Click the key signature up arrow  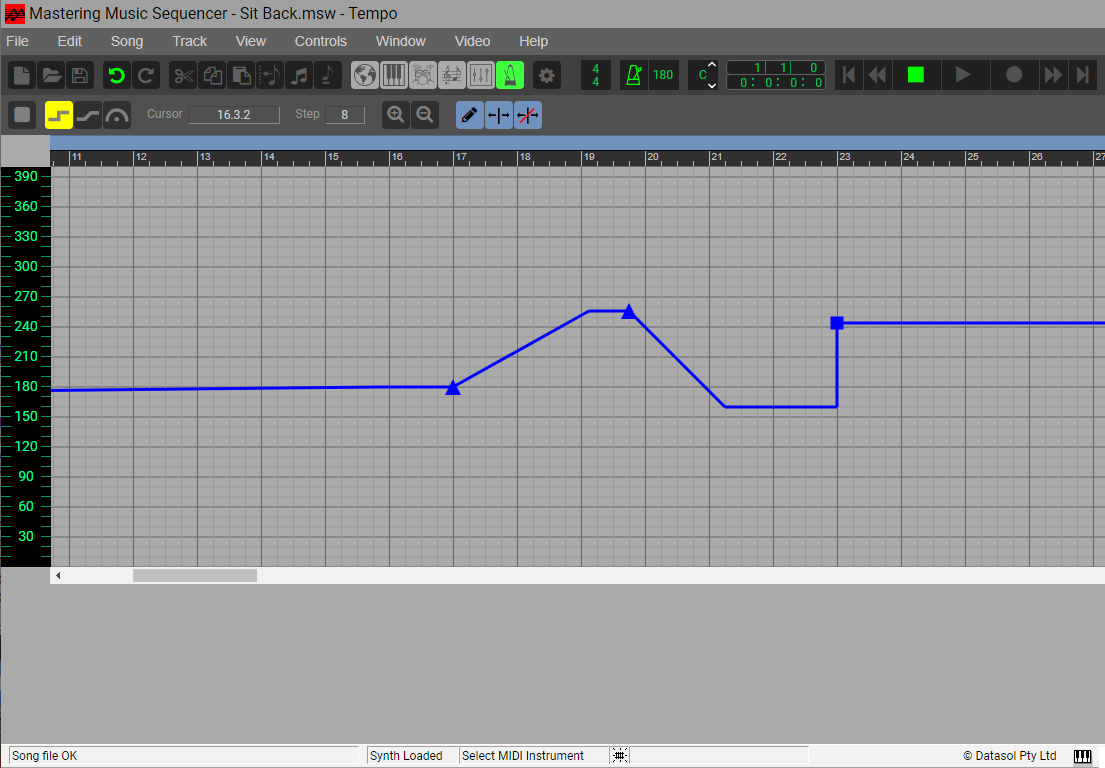pyautogui.click(x=712, y=66)
